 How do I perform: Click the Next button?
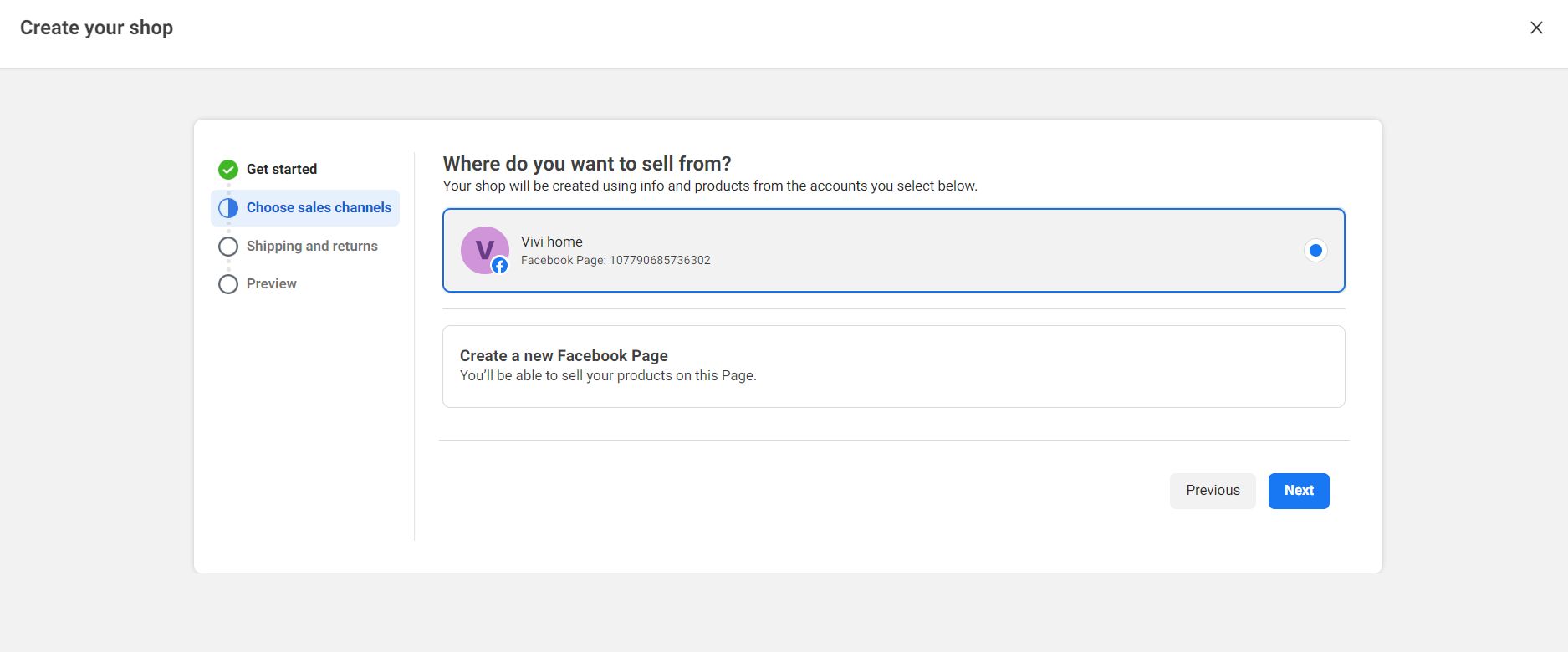[1299, 491]
